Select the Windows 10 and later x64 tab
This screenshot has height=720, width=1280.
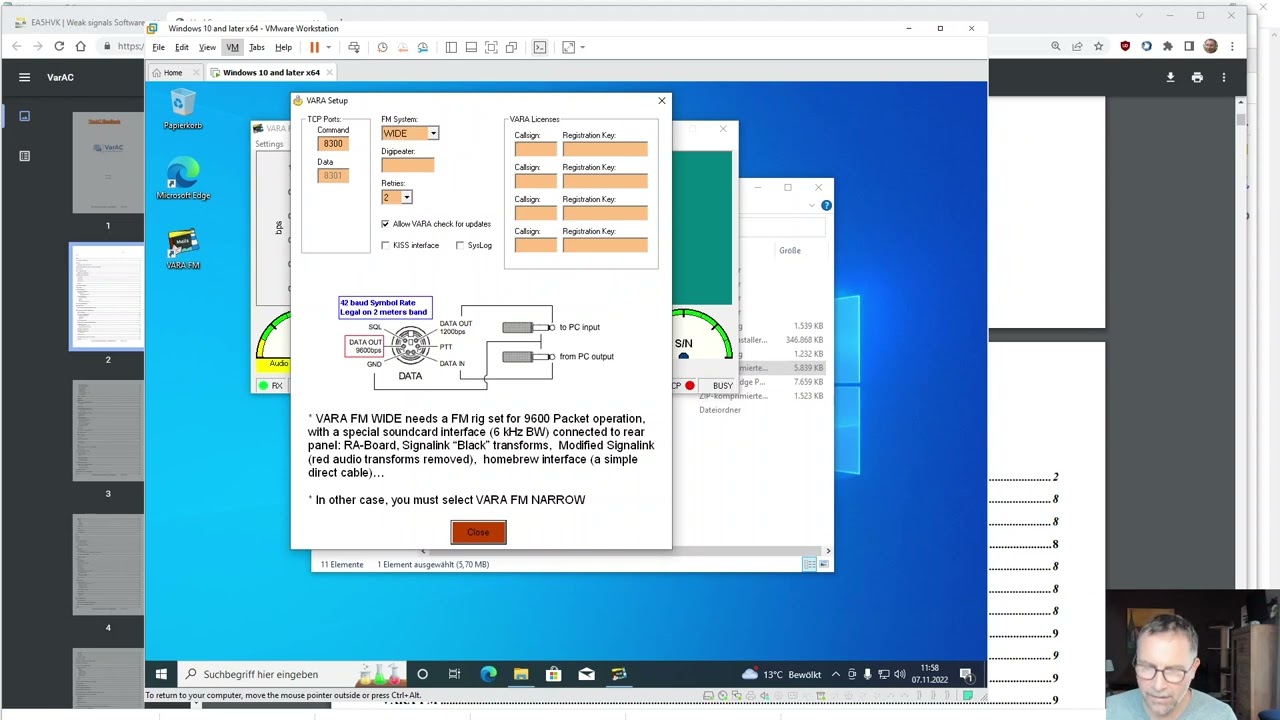point(271,72)
